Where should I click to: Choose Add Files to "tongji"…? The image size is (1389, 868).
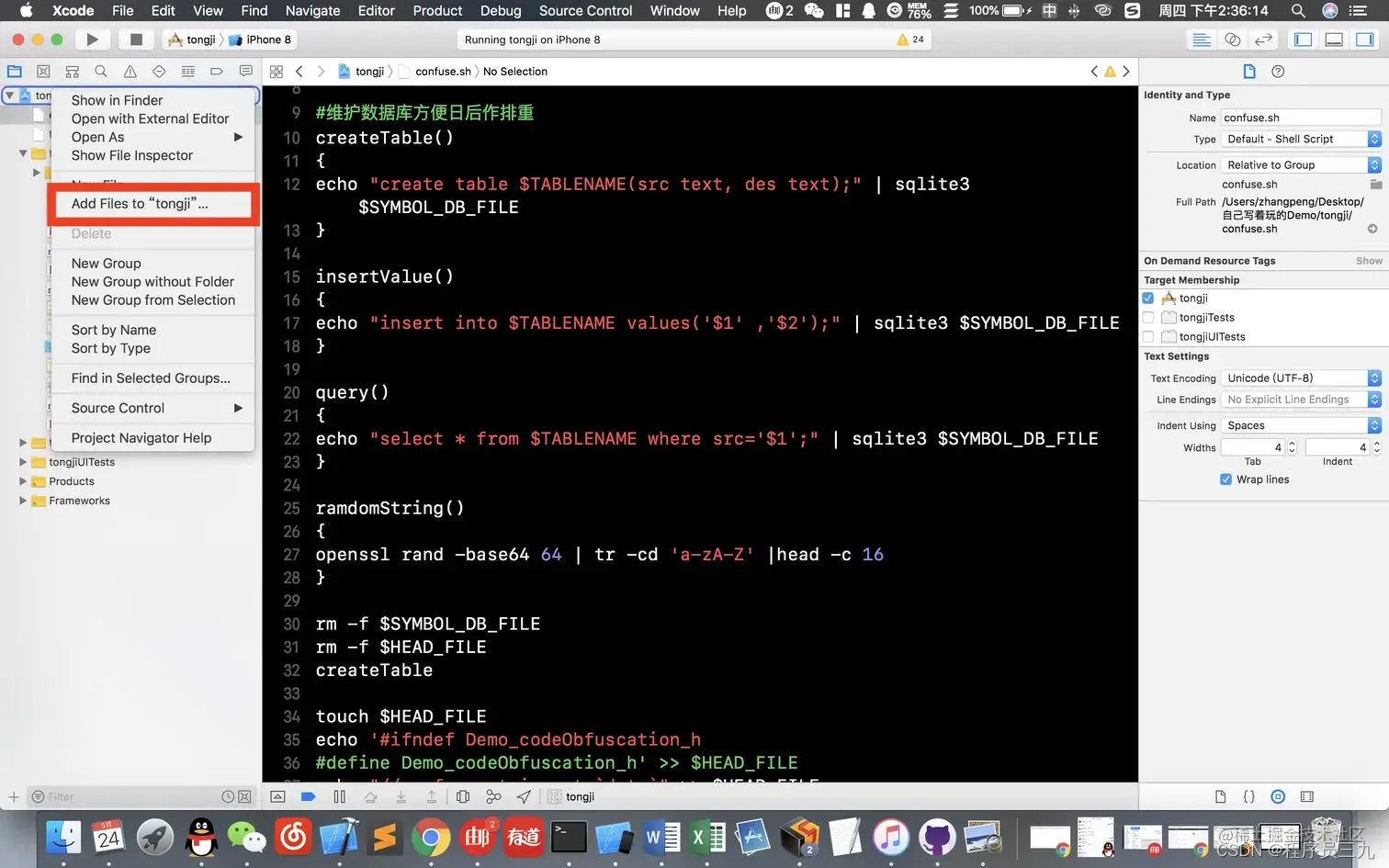[x=152, y=204]
